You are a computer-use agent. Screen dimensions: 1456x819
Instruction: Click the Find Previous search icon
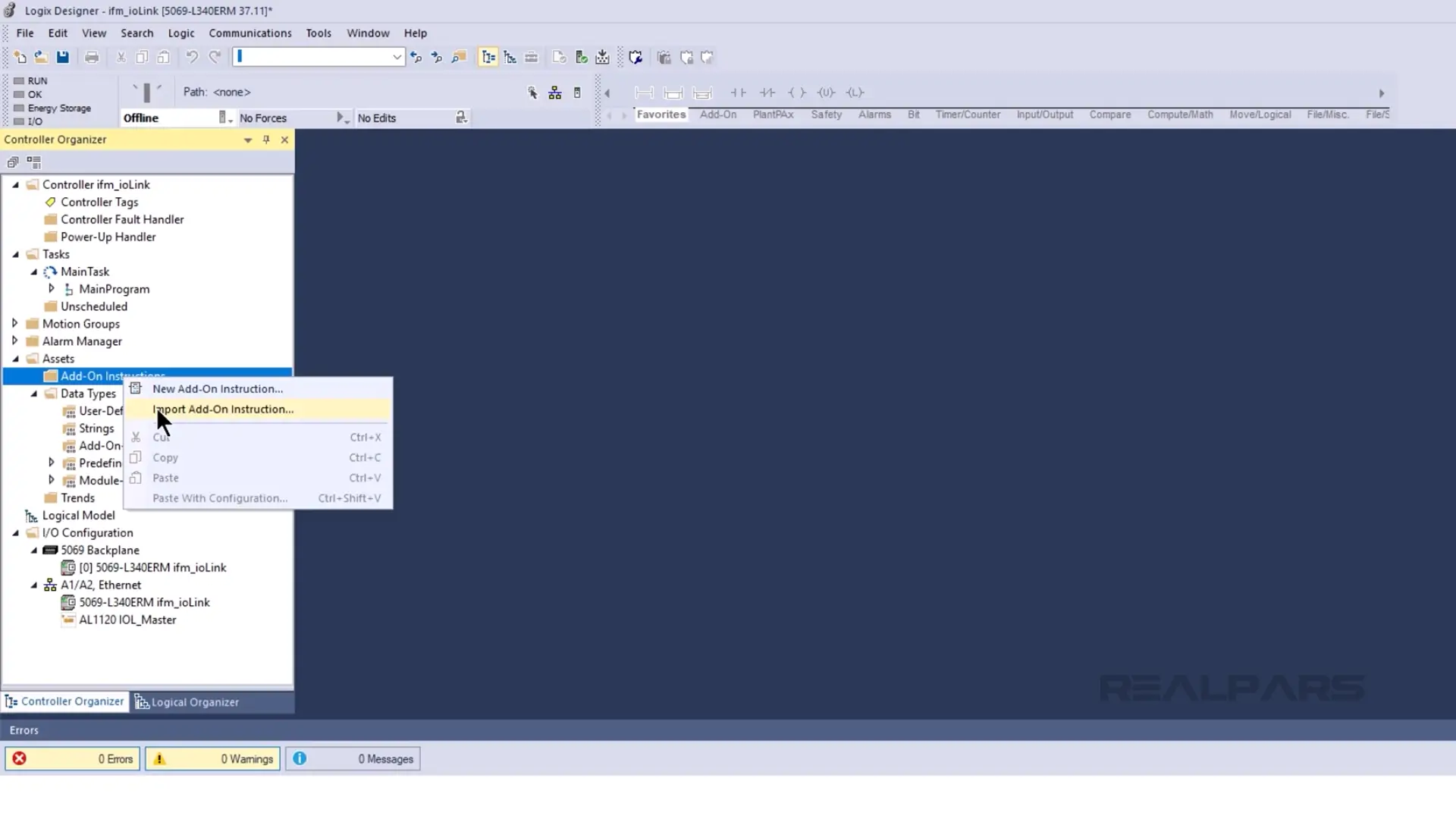coord(416,57)
